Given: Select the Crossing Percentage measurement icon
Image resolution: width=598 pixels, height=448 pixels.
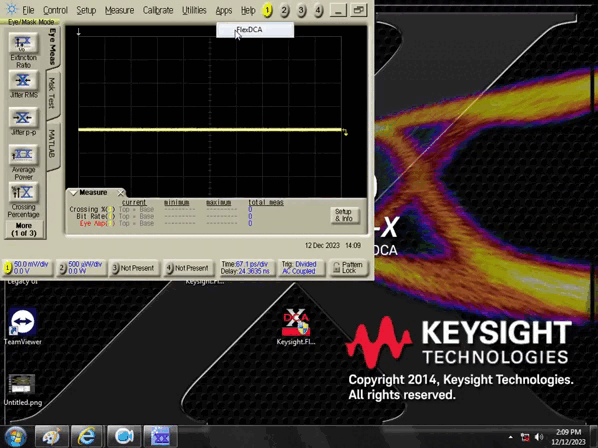Looking at the screenshot, I should coord(23,193).
